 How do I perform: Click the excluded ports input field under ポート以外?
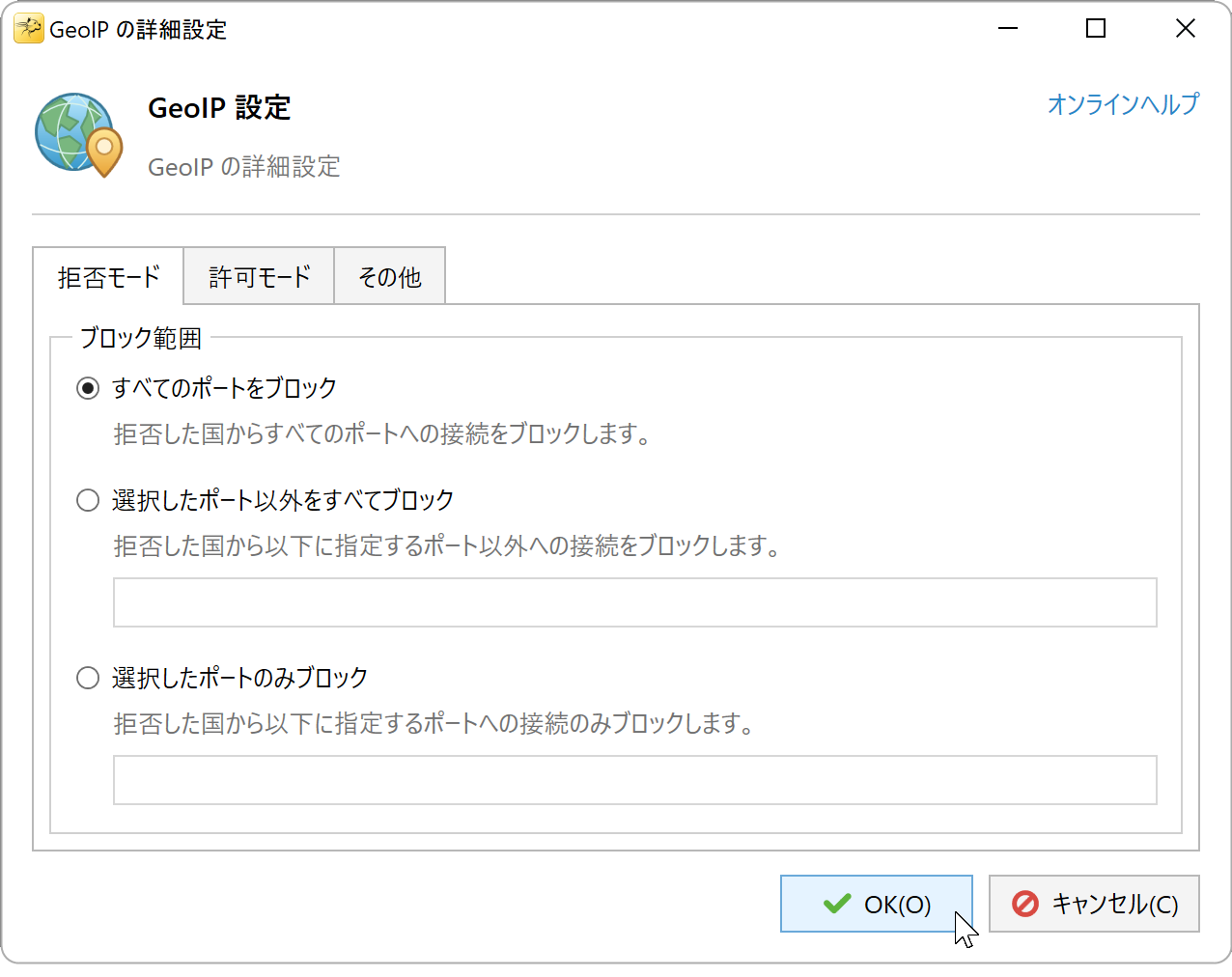(635, 602)
